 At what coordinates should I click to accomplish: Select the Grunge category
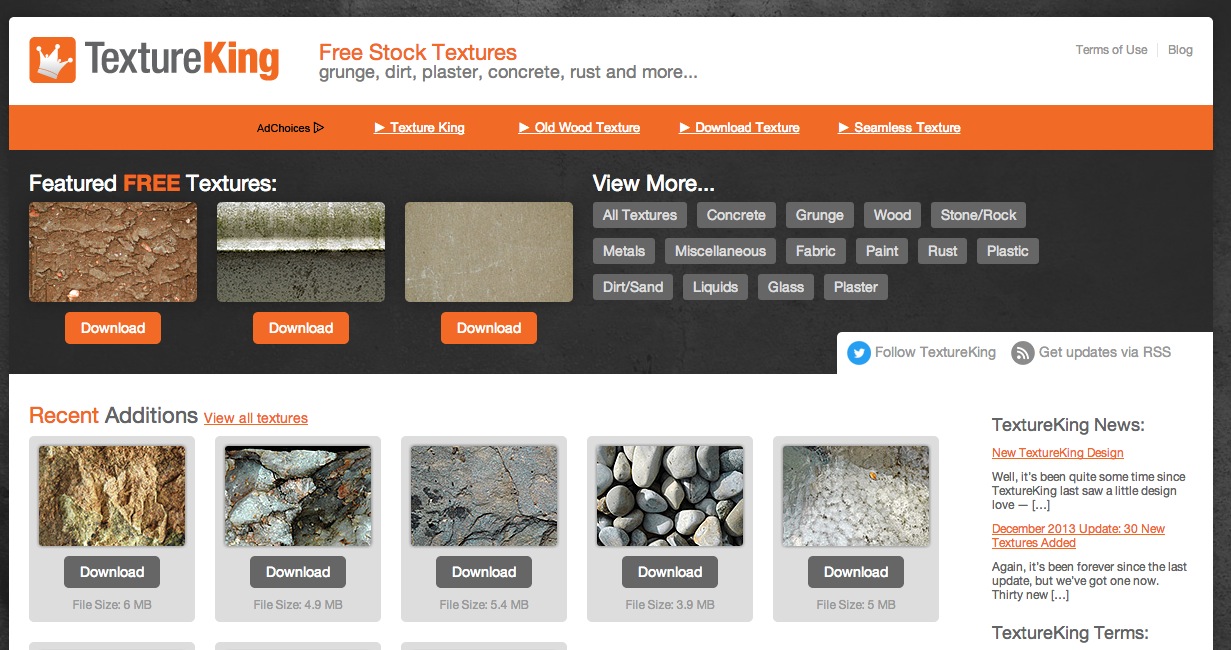pyautogui.click(x=820, y=215)
